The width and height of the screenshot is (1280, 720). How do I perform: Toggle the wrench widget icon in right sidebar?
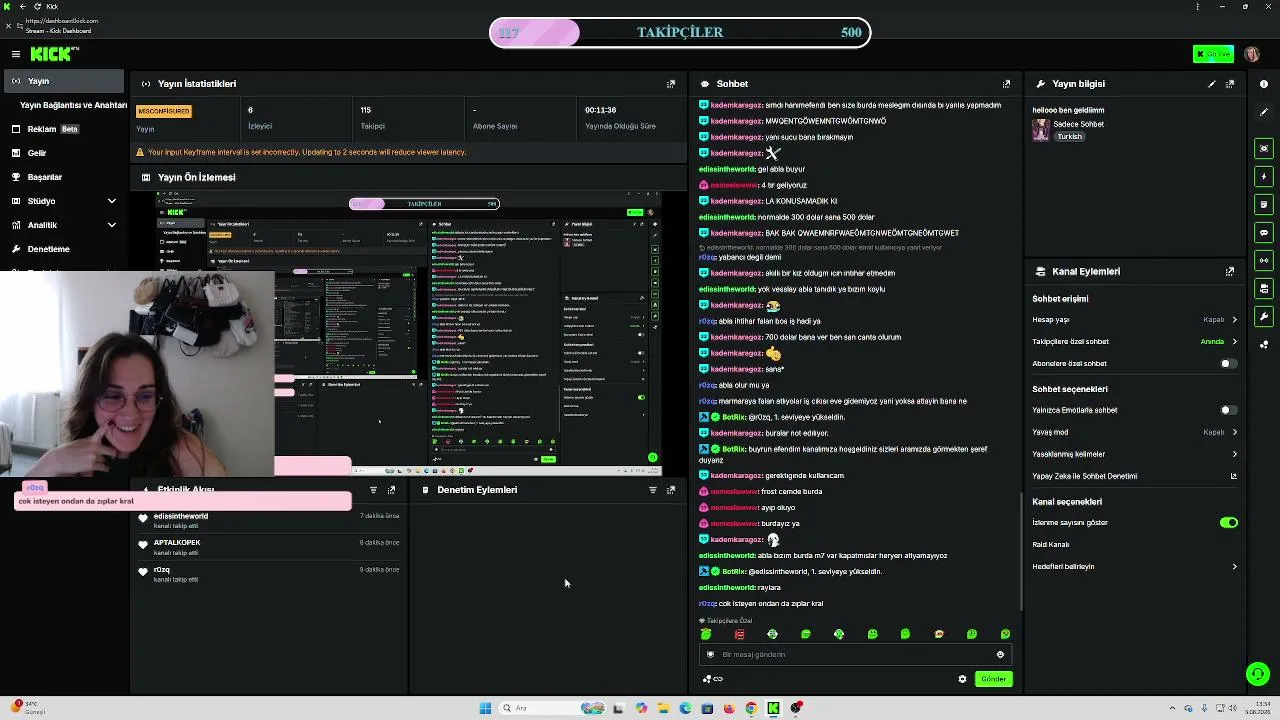pos(1264,317)
